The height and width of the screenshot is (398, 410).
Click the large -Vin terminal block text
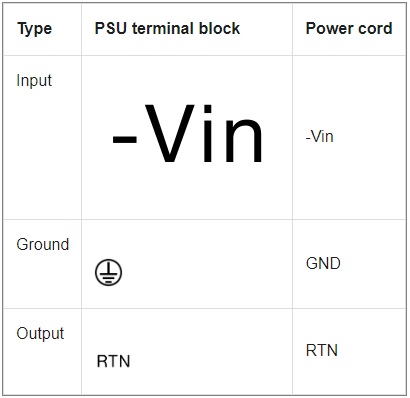coord(188,133)
